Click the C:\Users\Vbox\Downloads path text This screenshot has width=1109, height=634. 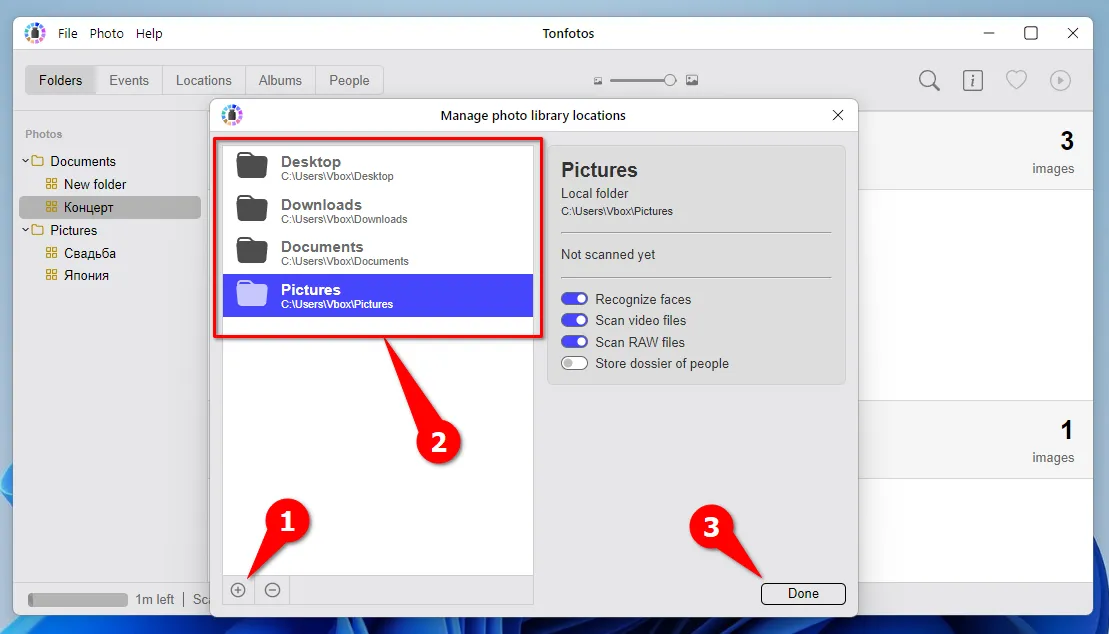(x=344, y=219)
